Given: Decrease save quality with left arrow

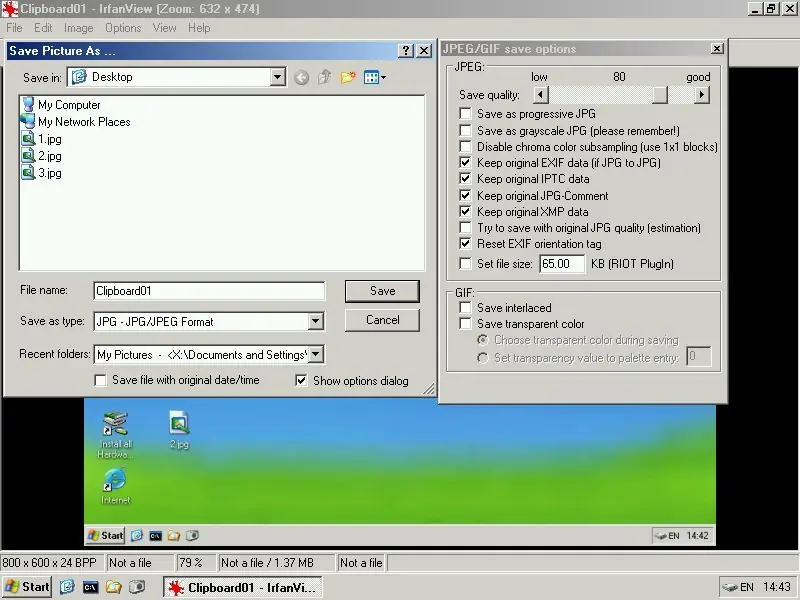Looking at the screenshot, I should (x=541, y=94).
